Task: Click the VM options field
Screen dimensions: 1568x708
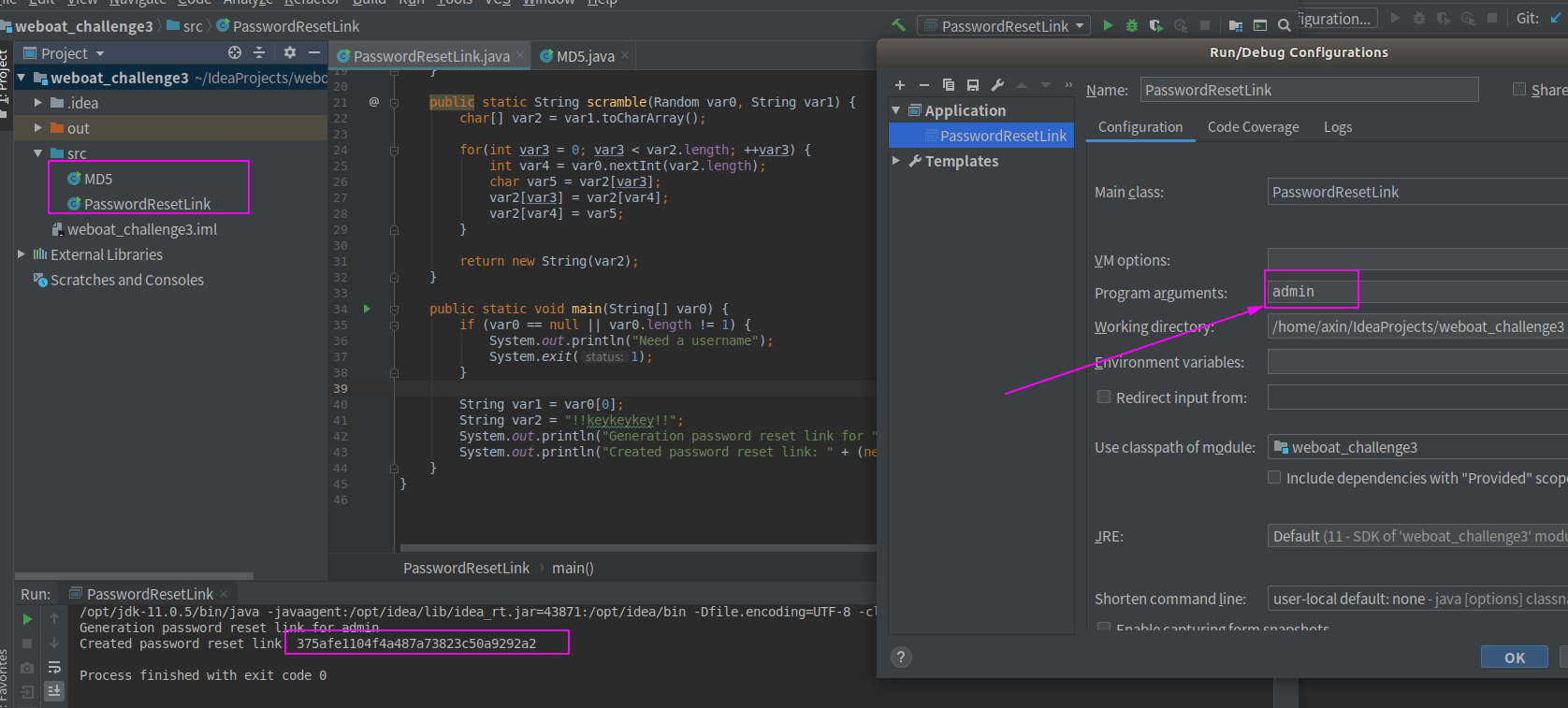Action: (1417, 260)
